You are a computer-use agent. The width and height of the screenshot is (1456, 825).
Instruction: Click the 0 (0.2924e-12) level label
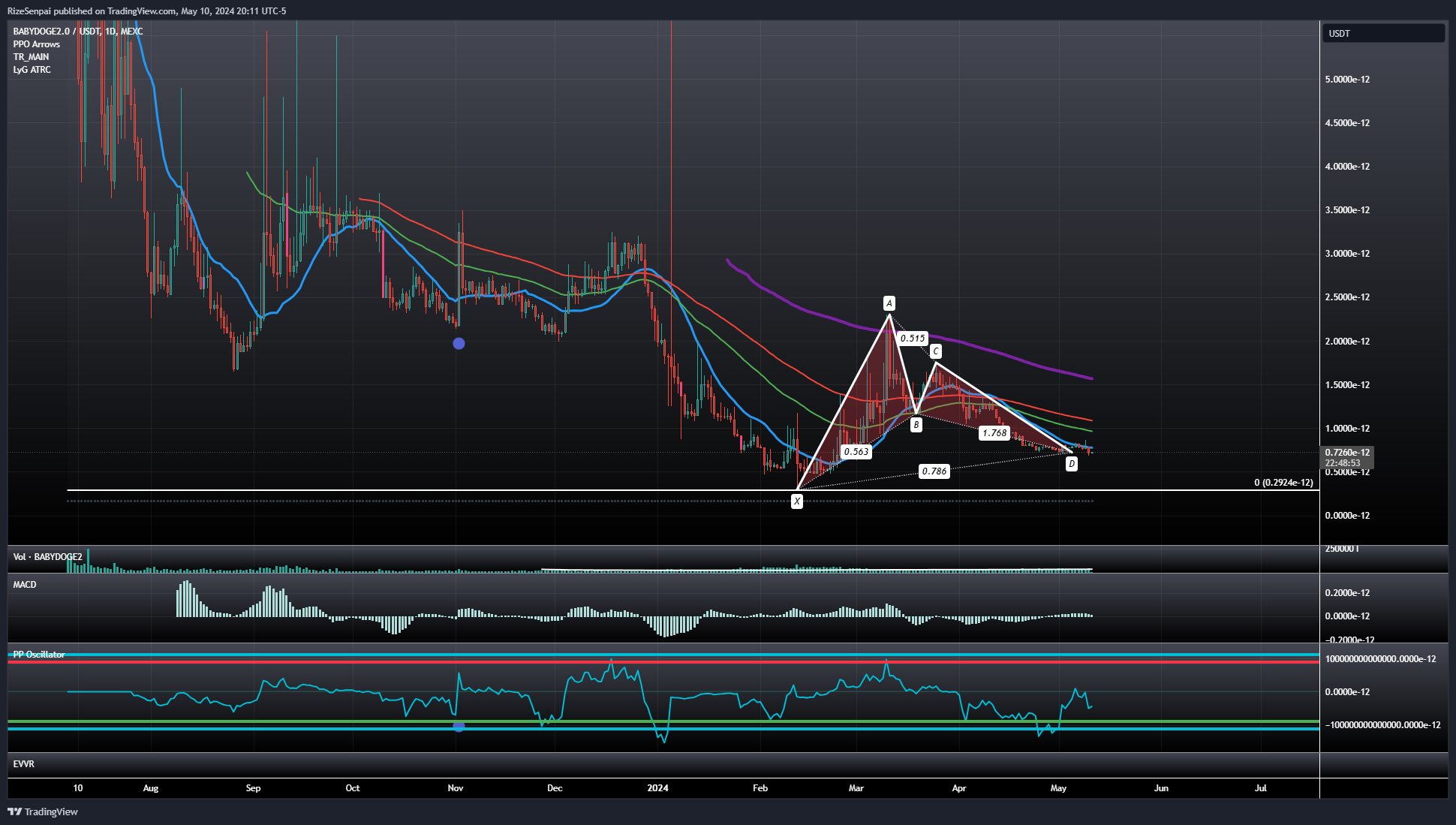(1283, 483)
